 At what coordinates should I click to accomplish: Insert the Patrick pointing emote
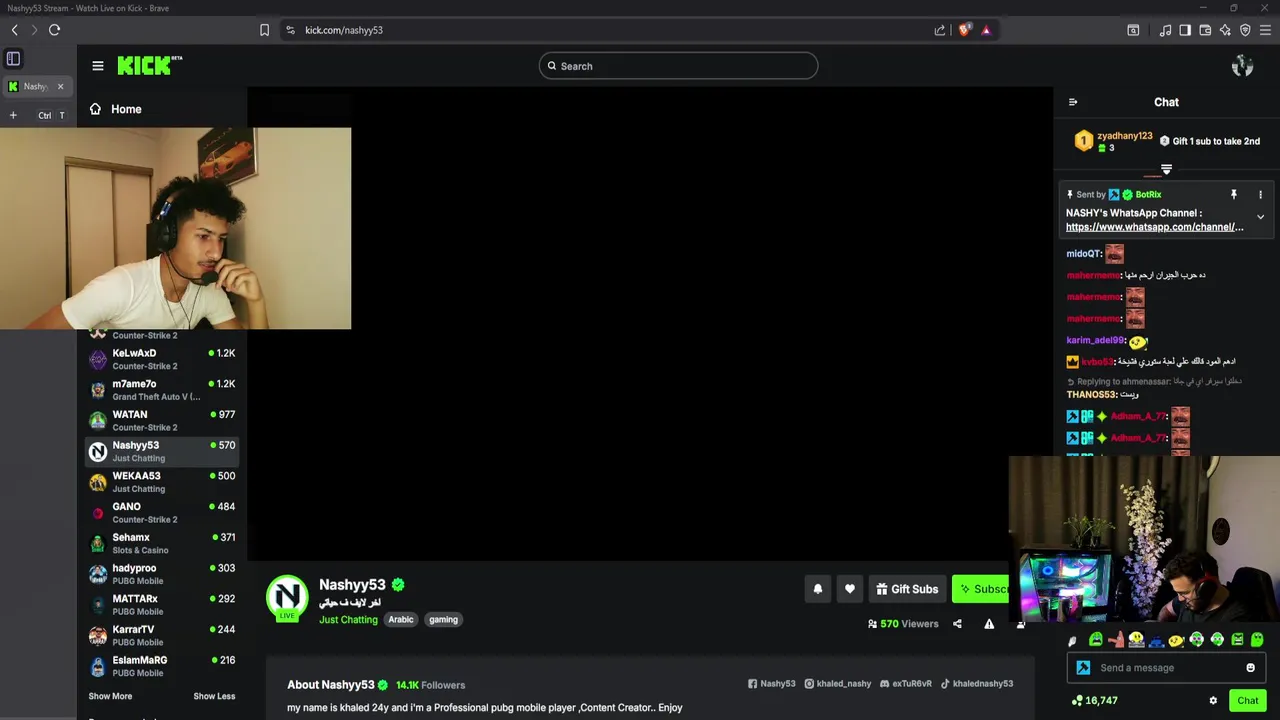coord(1116,640)
